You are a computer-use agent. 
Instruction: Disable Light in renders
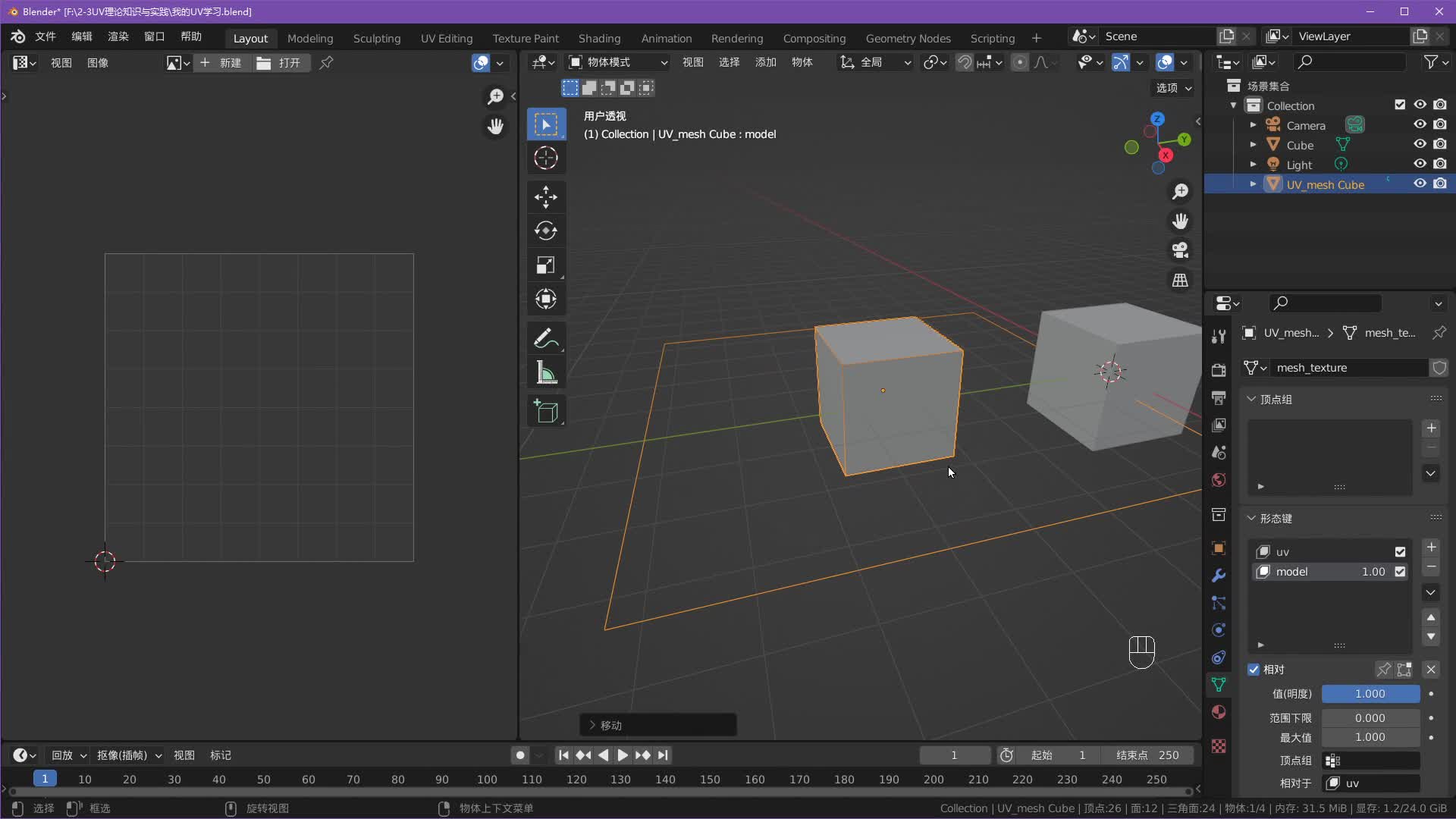click(1440, 164)
